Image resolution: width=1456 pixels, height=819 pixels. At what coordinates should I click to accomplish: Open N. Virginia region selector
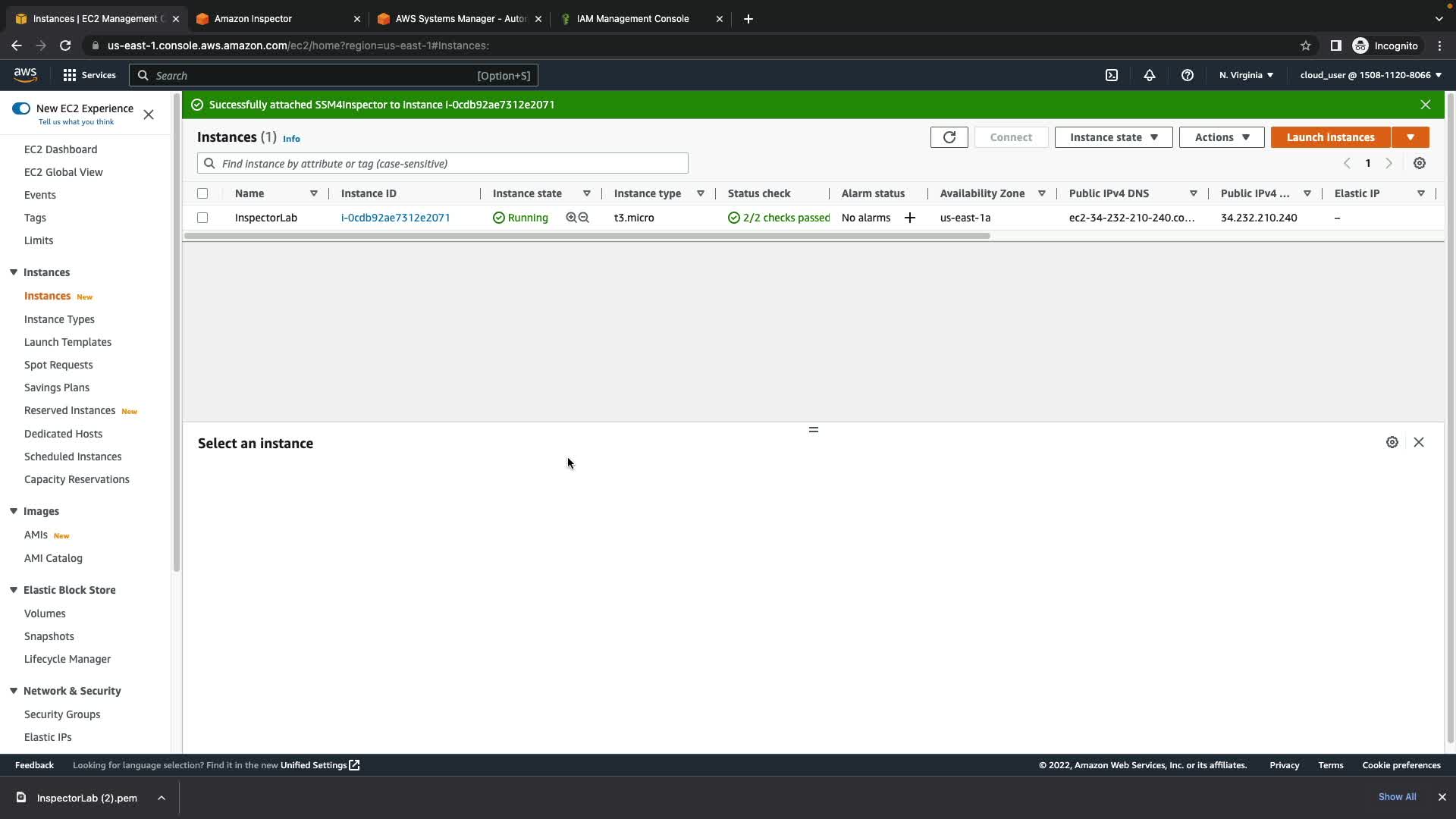coord(1246,75)
